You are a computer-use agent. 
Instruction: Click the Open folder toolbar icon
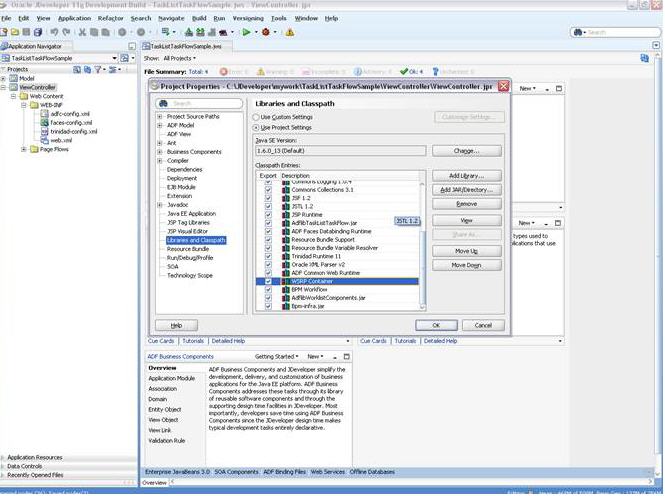pyautogui.click(x=15, y=32)
